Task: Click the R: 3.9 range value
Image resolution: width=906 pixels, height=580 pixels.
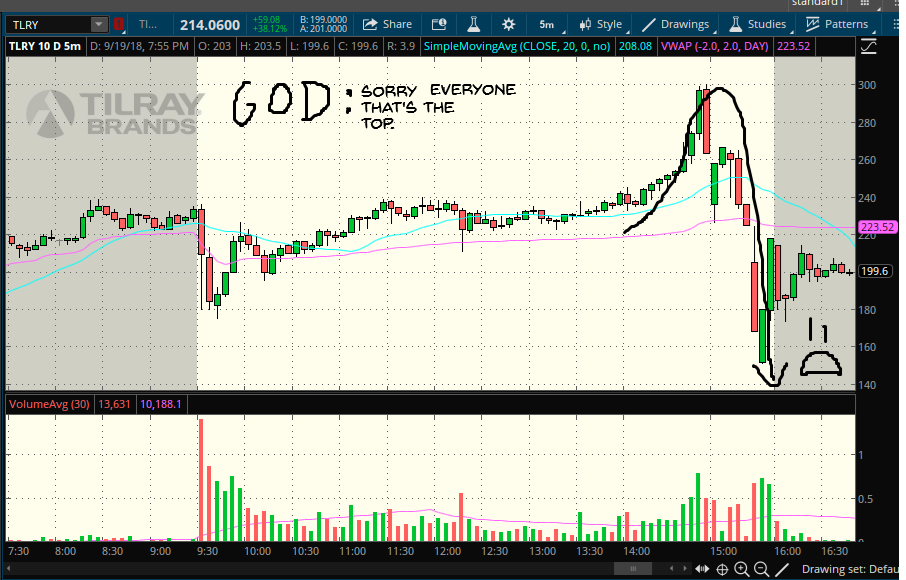Action: pyautogui.click(x=401, y=46)
